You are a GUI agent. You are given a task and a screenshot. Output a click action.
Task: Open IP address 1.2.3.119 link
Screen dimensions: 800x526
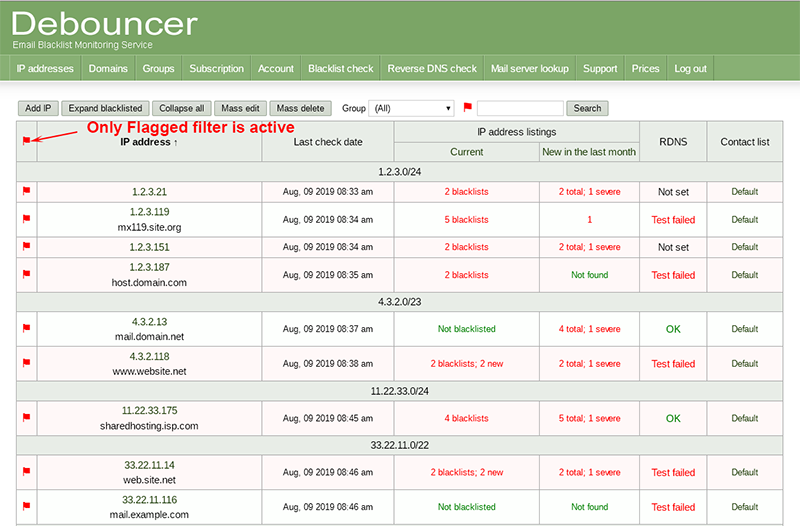click(149, 212)
